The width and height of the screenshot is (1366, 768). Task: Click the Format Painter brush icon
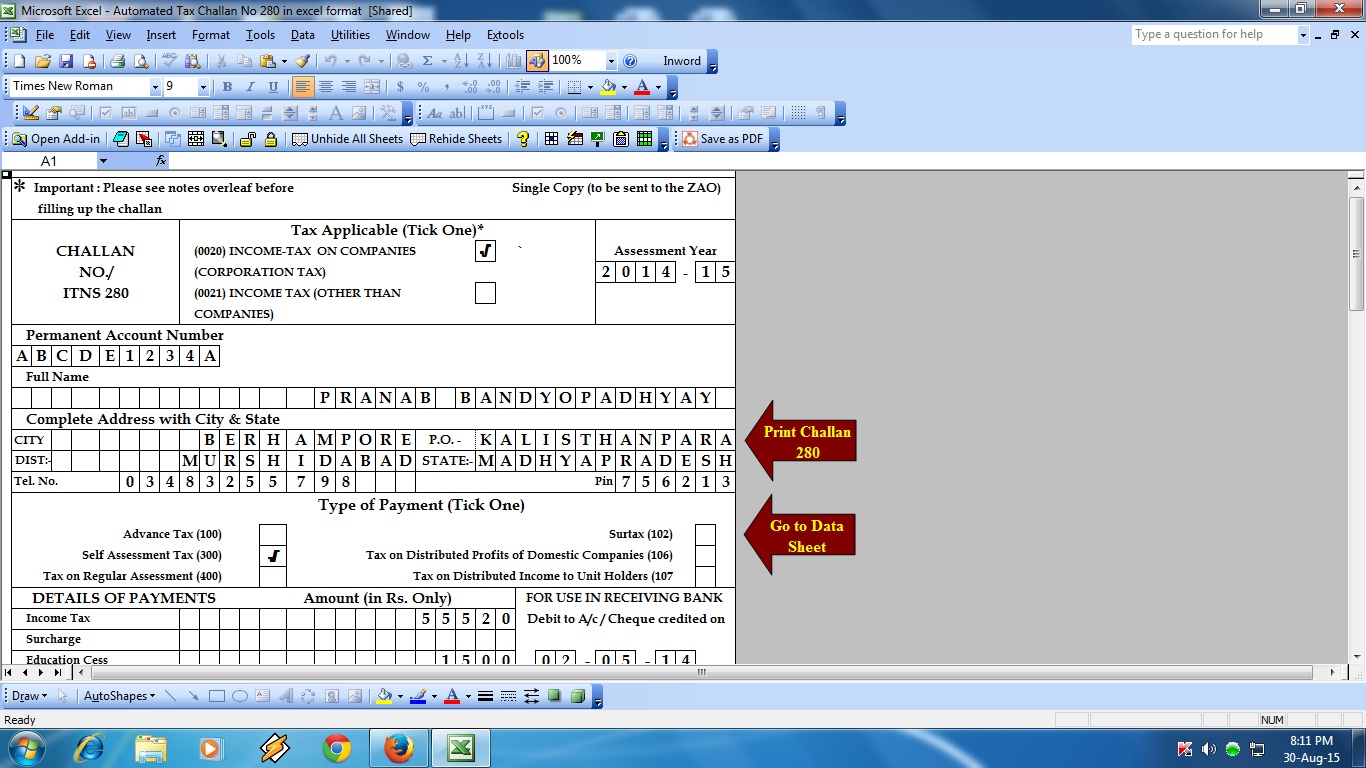coord(302,61)
